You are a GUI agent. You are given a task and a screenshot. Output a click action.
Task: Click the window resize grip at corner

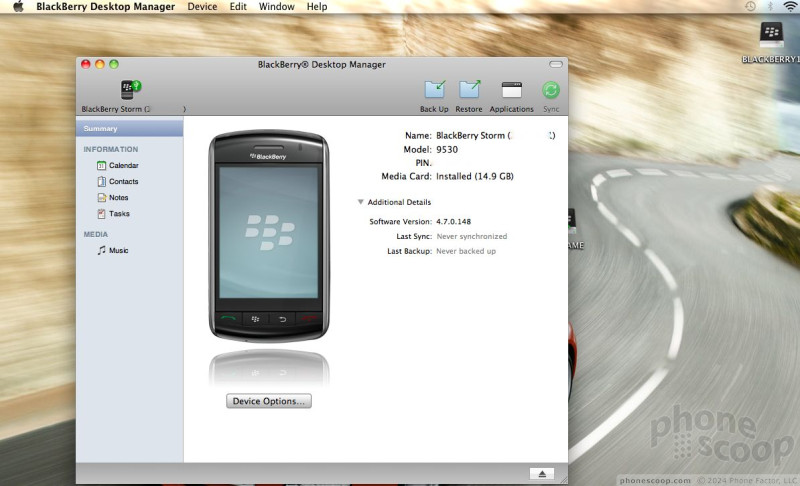coord(563,479)
